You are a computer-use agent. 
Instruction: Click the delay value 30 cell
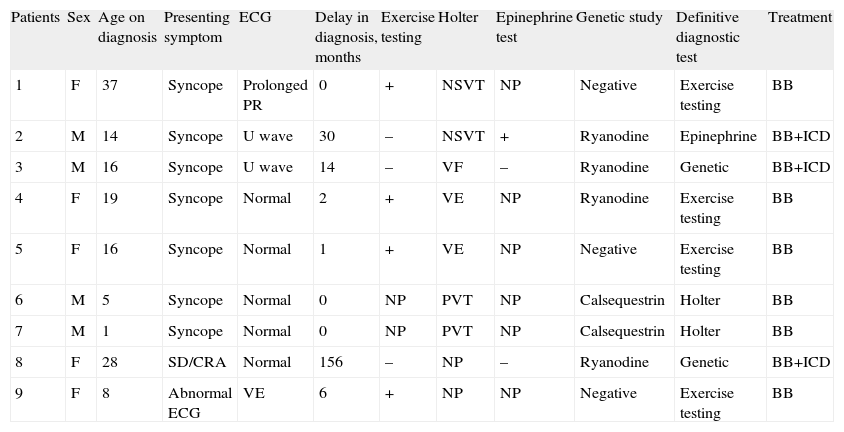coord(327,136)
